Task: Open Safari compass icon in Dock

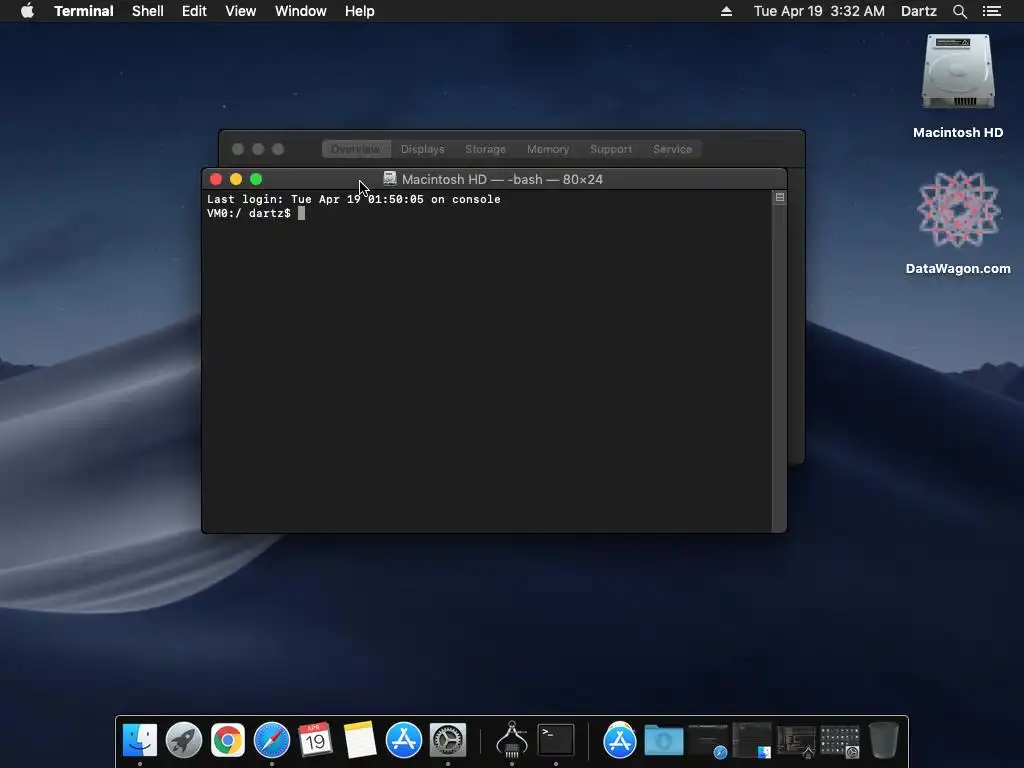Action: (272, 740)
